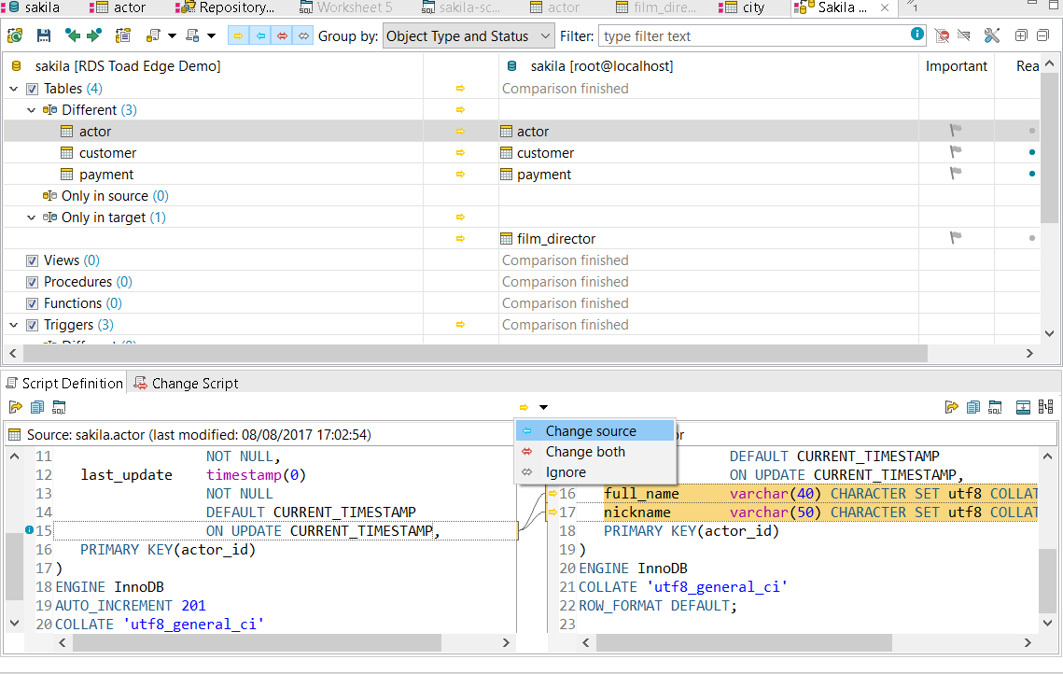Click the important flag on payment row
1063x674 pixels.
point(956,174)
